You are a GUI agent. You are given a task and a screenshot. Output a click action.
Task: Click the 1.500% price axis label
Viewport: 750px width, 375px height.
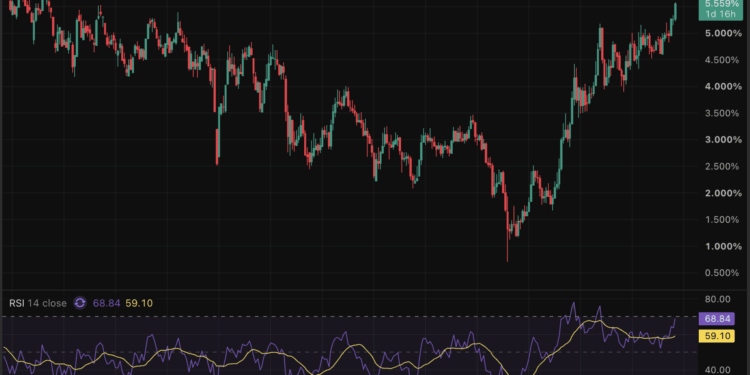721,220
